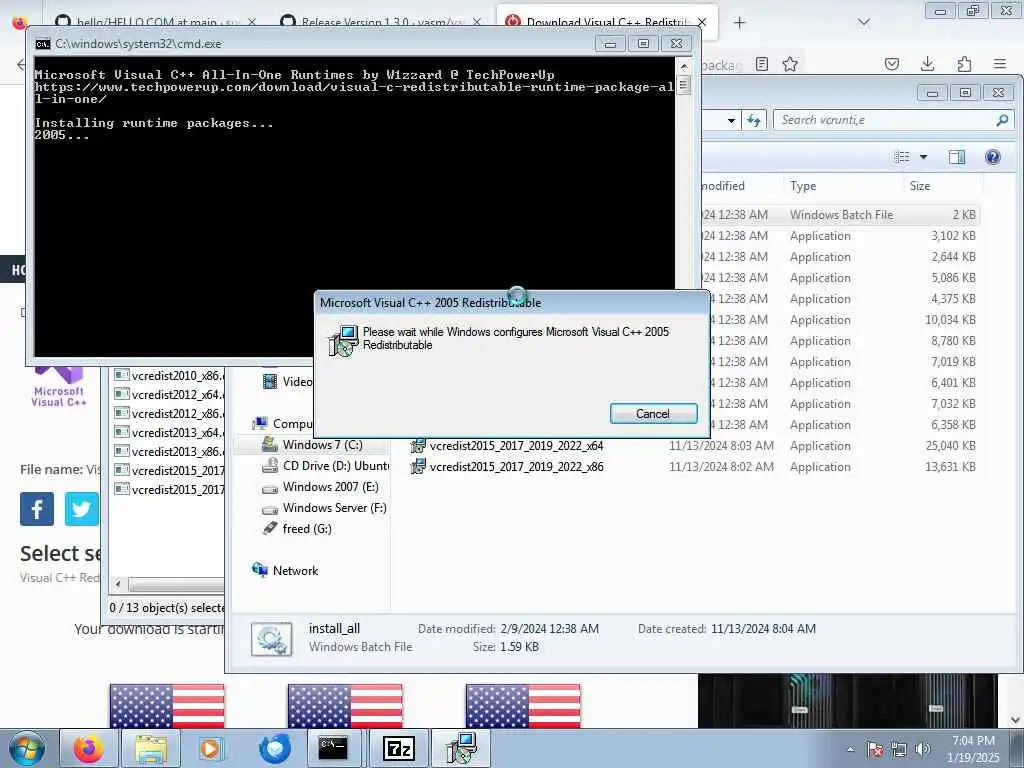Select the third US flag download server
1024x768 pixels.
coord(523,705)
